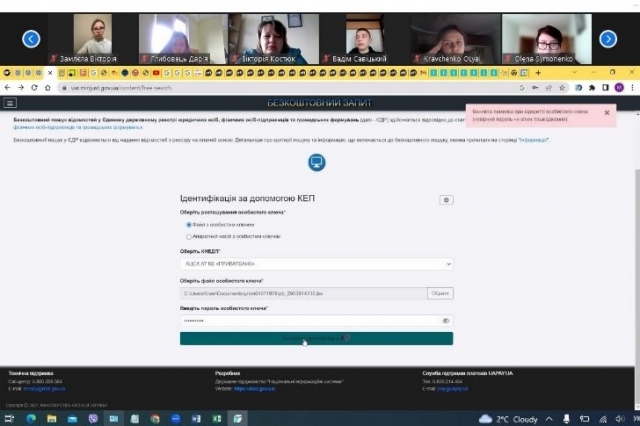The height and width of the screenshot is (426, 640).
Task: Open Google Chrome from the taskbar
Action: [x=155, y=419]
